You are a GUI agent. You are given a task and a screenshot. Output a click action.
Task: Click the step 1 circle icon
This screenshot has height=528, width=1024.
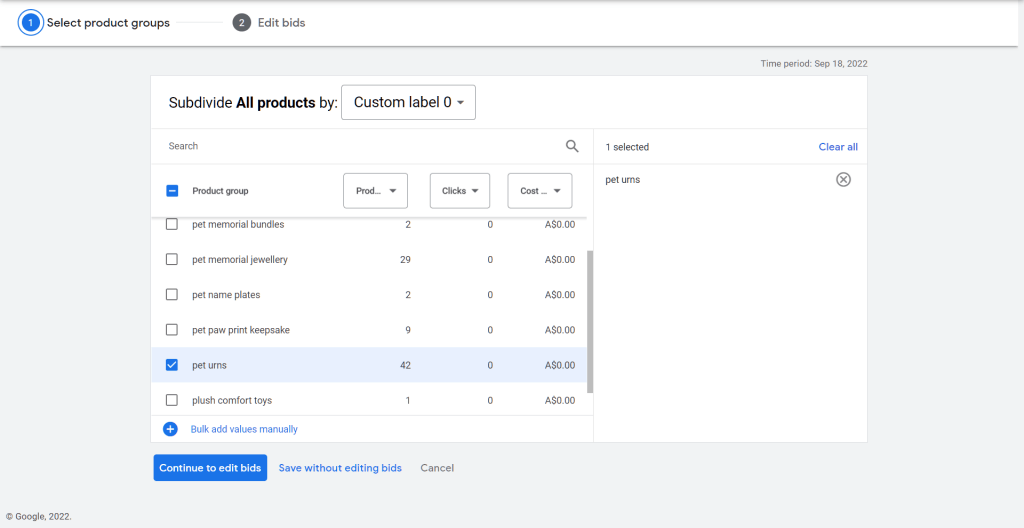31,22
